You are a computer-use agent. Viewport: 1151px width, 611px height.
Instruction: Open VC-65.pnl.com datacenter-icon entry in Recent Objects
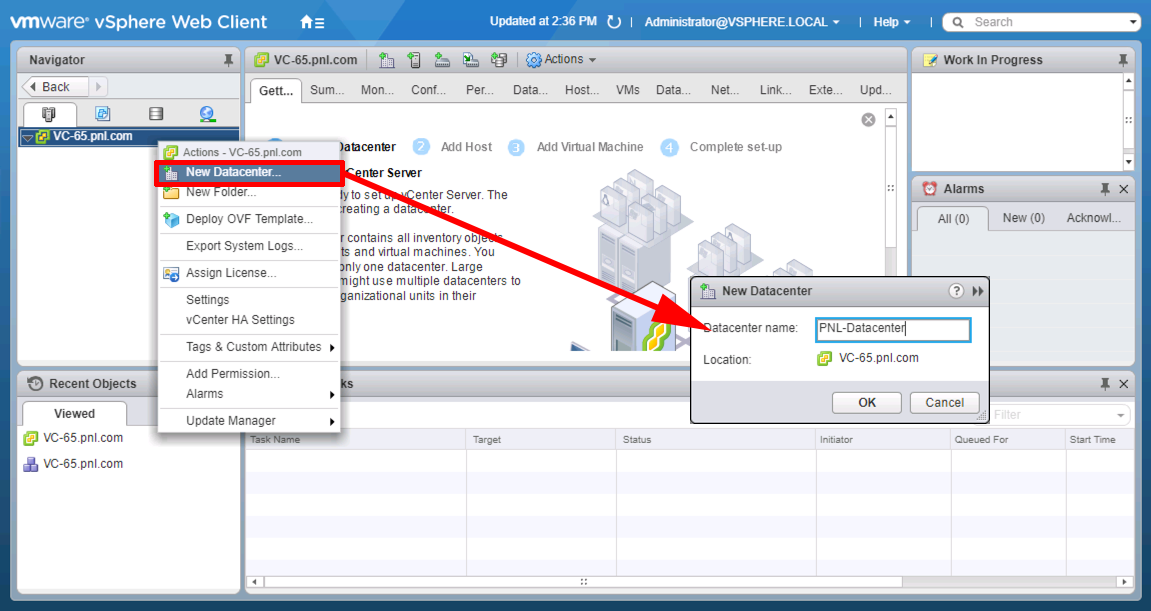point(73,464)
